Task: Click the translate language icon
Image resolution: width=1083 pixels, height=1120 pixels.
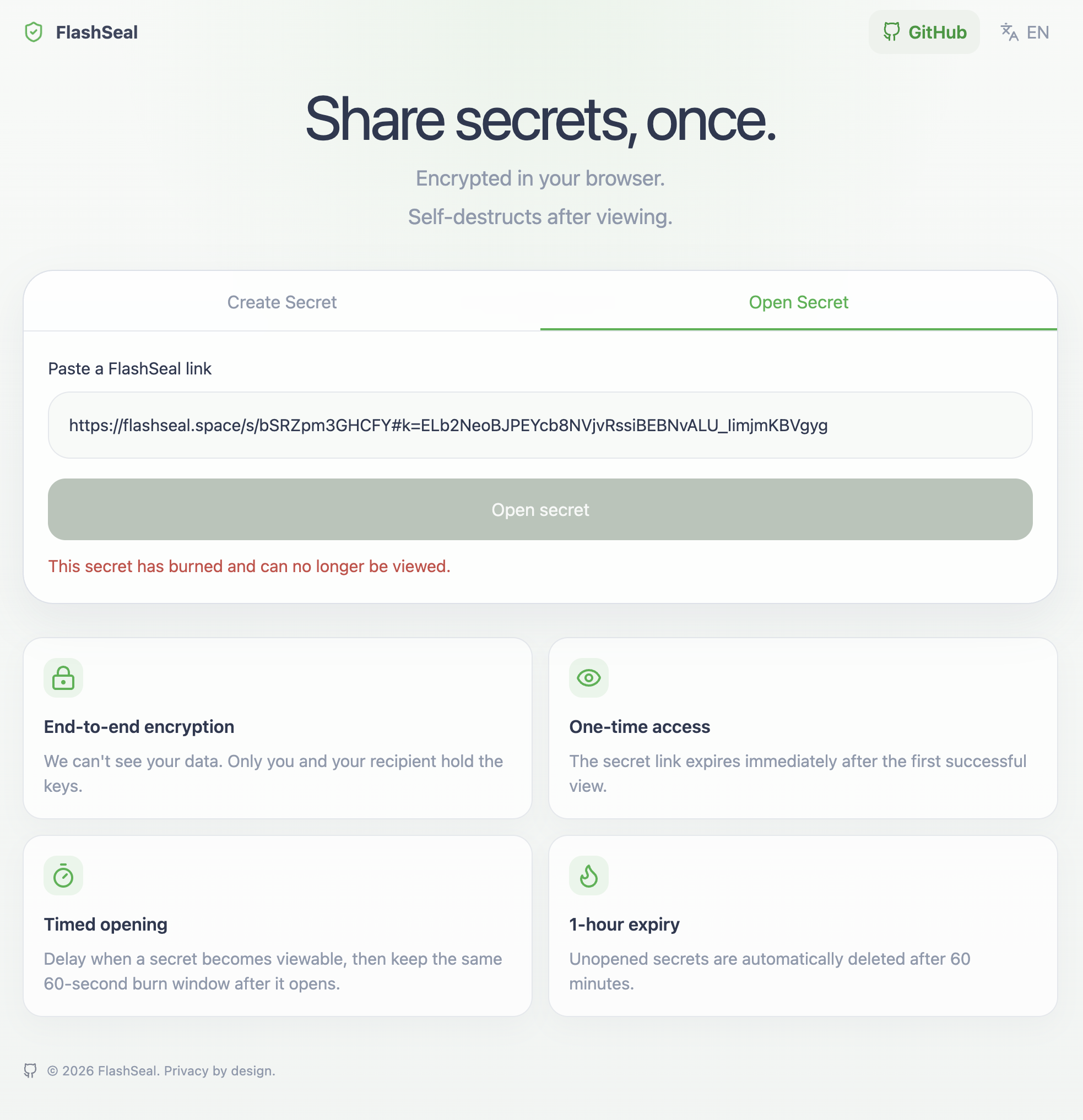Action: pos(1009,32)
